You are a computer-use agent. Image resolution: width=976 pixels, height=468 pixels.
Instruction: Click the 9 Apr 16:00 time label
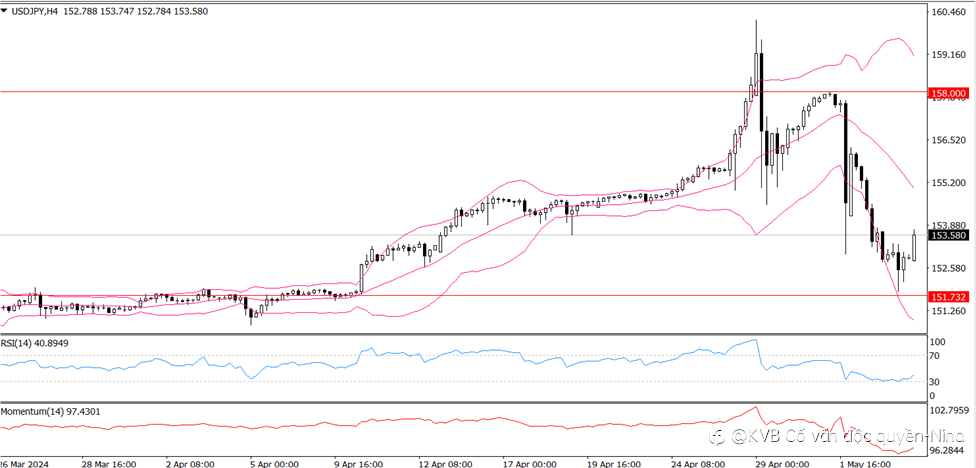[x=357, y=464]
